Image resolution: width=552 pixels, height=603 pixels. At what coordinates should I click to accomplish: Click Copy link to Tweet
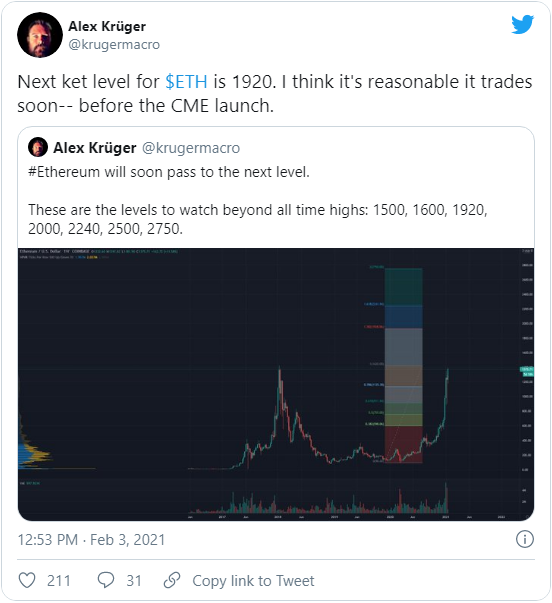pyautogui.click(x=253, y=581)
